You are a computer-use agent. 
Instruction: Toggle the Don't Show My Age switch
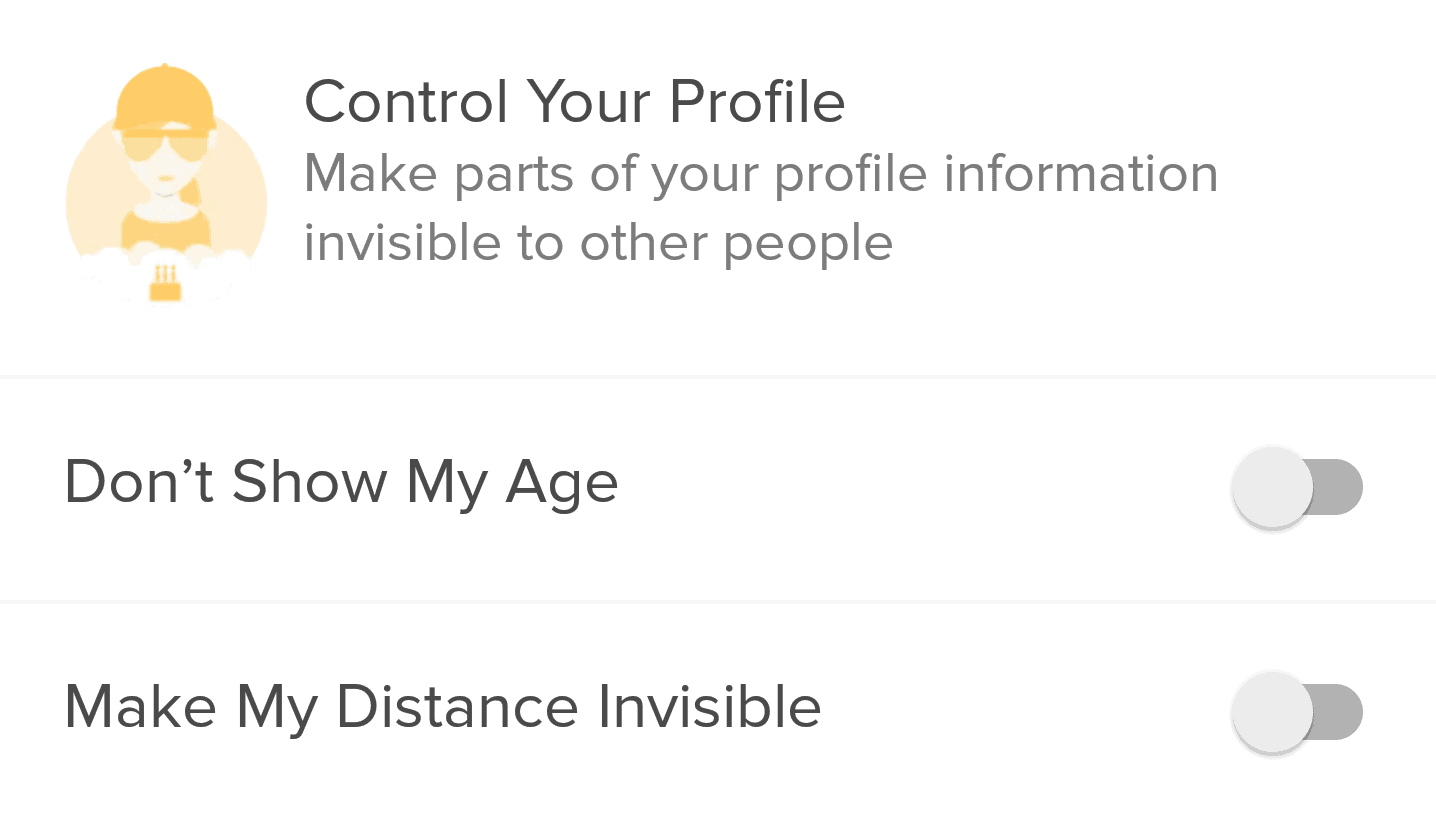1297,488
